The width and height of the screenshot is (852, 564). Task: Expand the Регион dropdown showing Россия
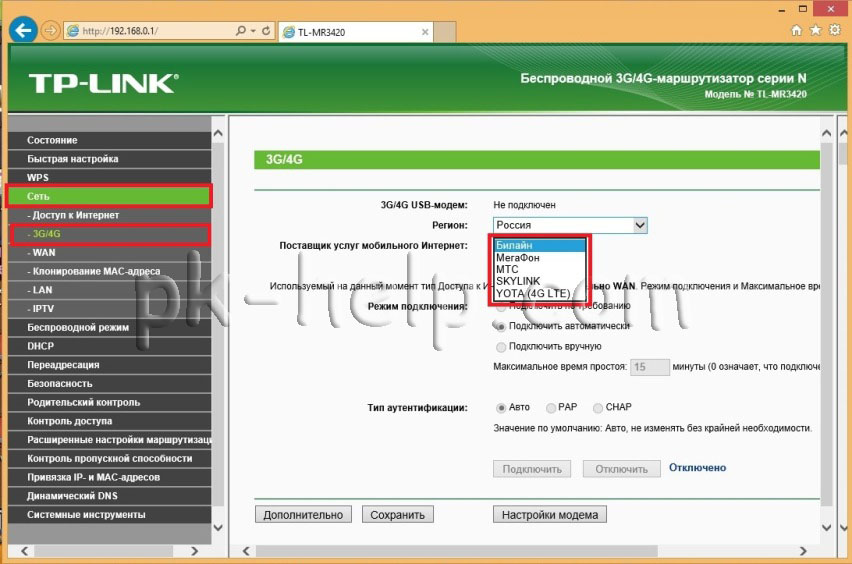click(570, 225)
